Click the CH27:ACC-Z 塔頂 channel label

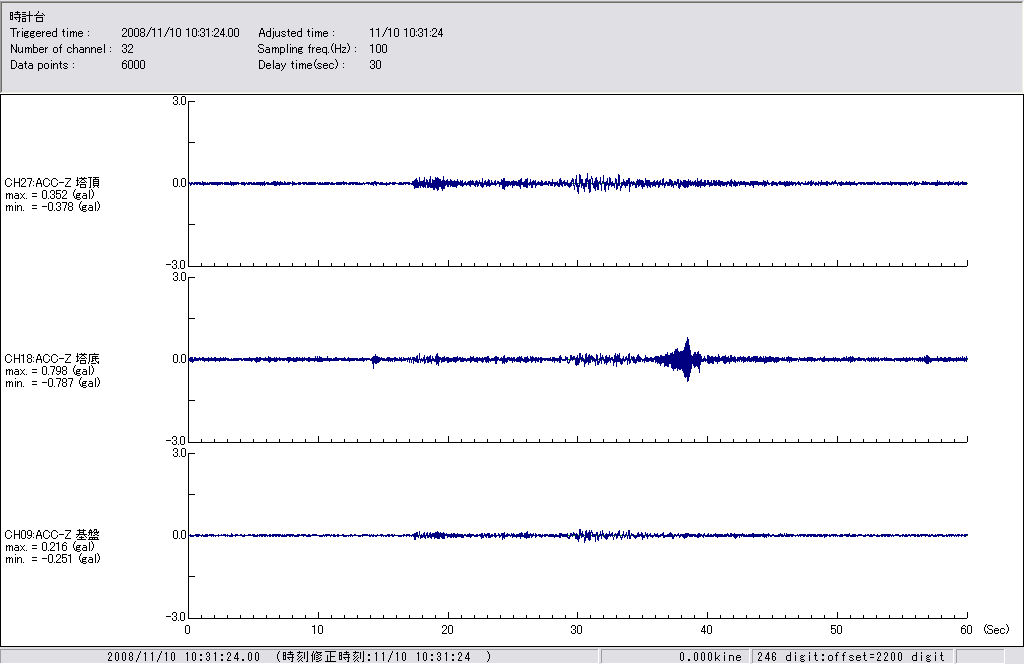[x=52, y=183]
